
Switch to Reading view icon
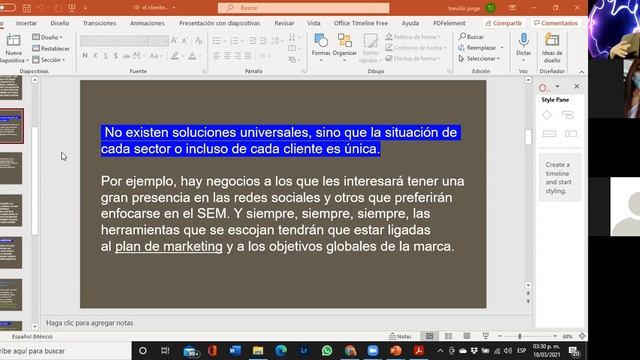467,336
